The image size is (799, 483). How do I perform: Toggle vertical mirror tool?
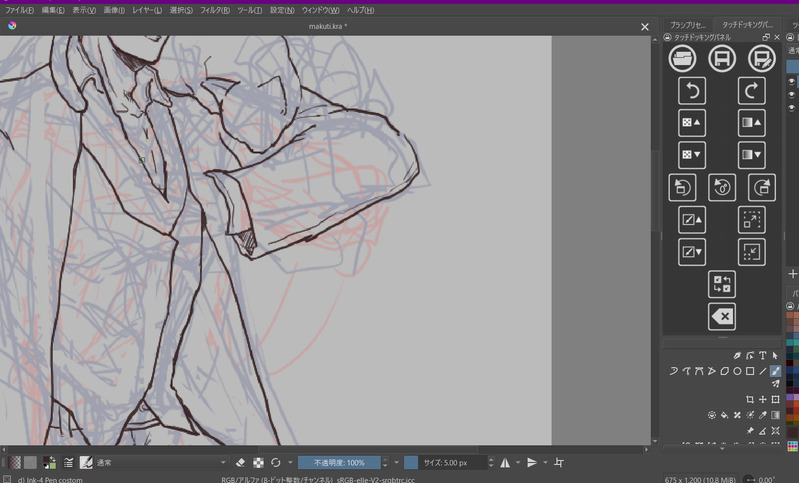click(x=532, y=463)
